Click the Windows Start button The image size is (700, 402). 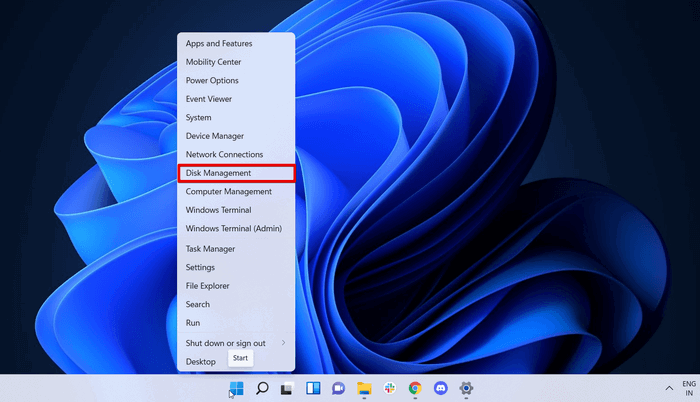pyautogui.click(x=237, y=388)
